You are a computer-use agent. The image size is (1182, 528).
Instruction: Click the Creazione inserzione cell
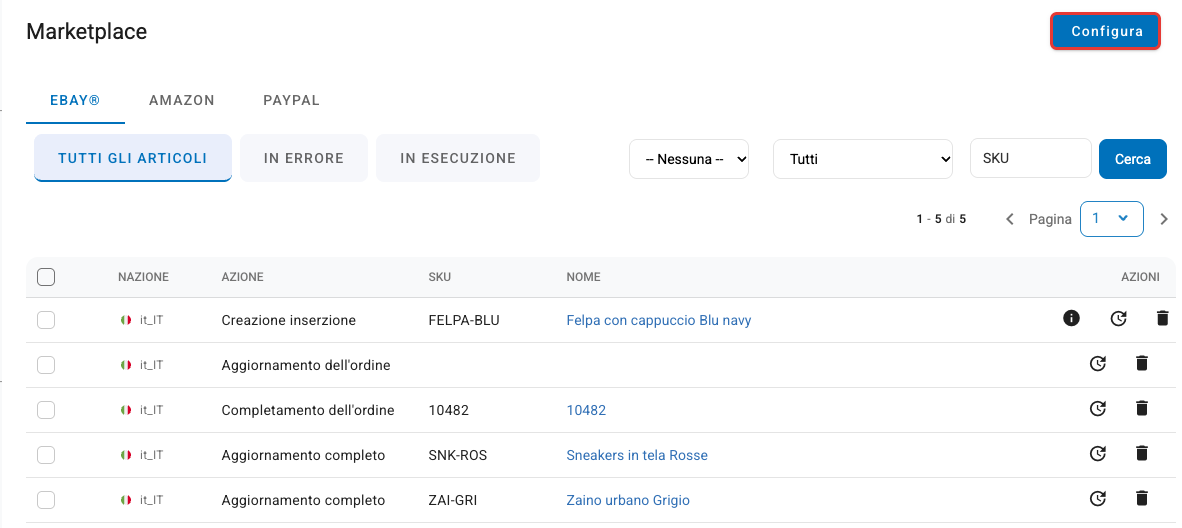coord(289,321)
